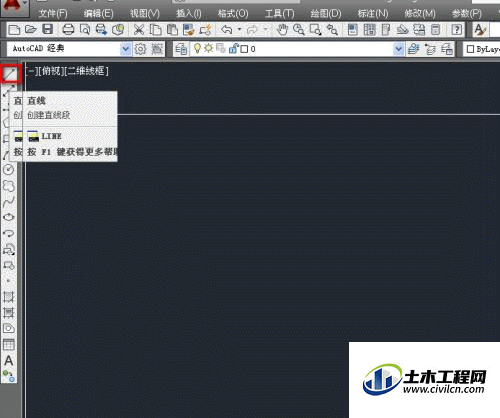Screen dimensions: 500x418
Task: Click the Zoom Realtime magnifier icon
Action: (x=299, y=30)
